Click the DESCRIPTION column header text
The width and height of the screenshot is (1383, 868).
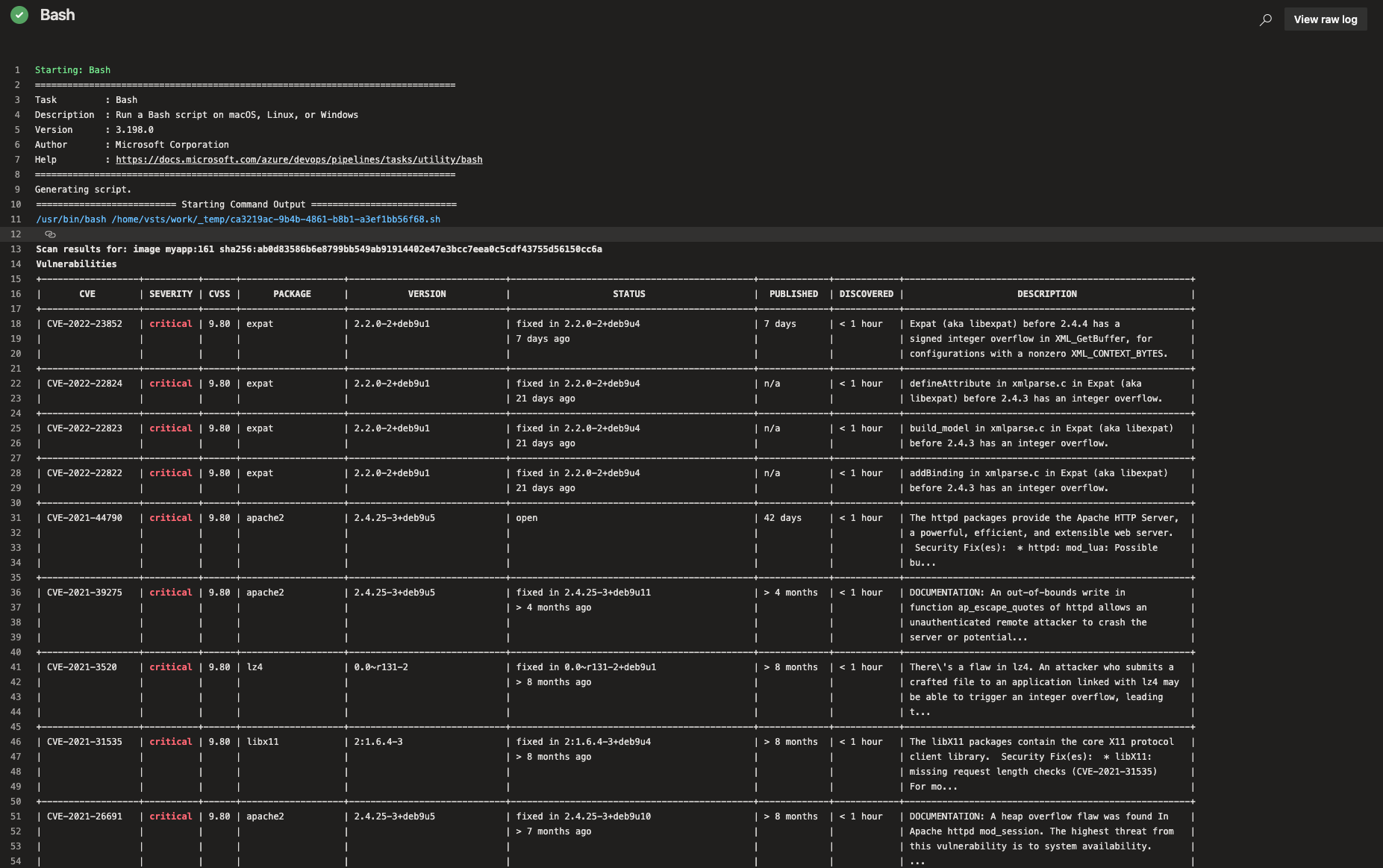coord(1046,294)
